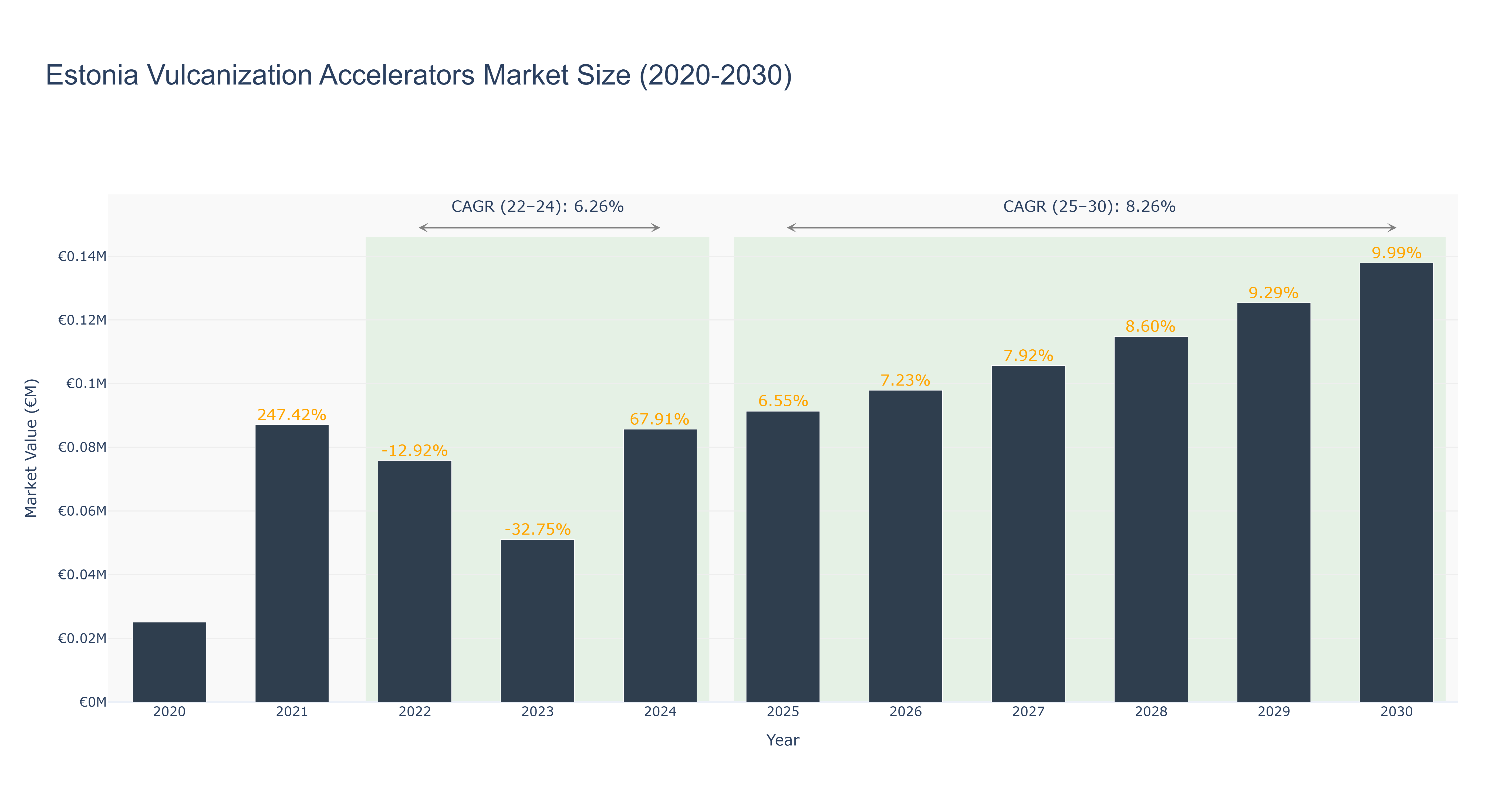Click the €0.08M y-axis tick label
Screen dimensions: 1512x810
82,447
